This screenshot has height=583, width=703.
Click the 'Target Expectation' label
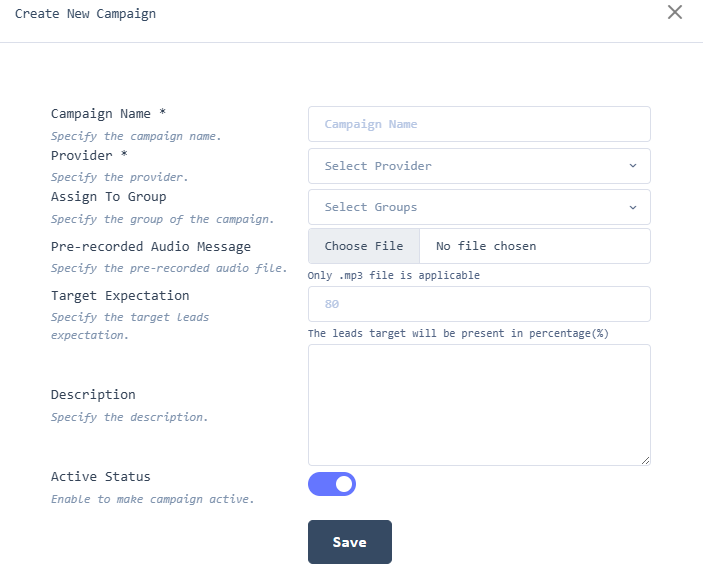pos(120,296)
